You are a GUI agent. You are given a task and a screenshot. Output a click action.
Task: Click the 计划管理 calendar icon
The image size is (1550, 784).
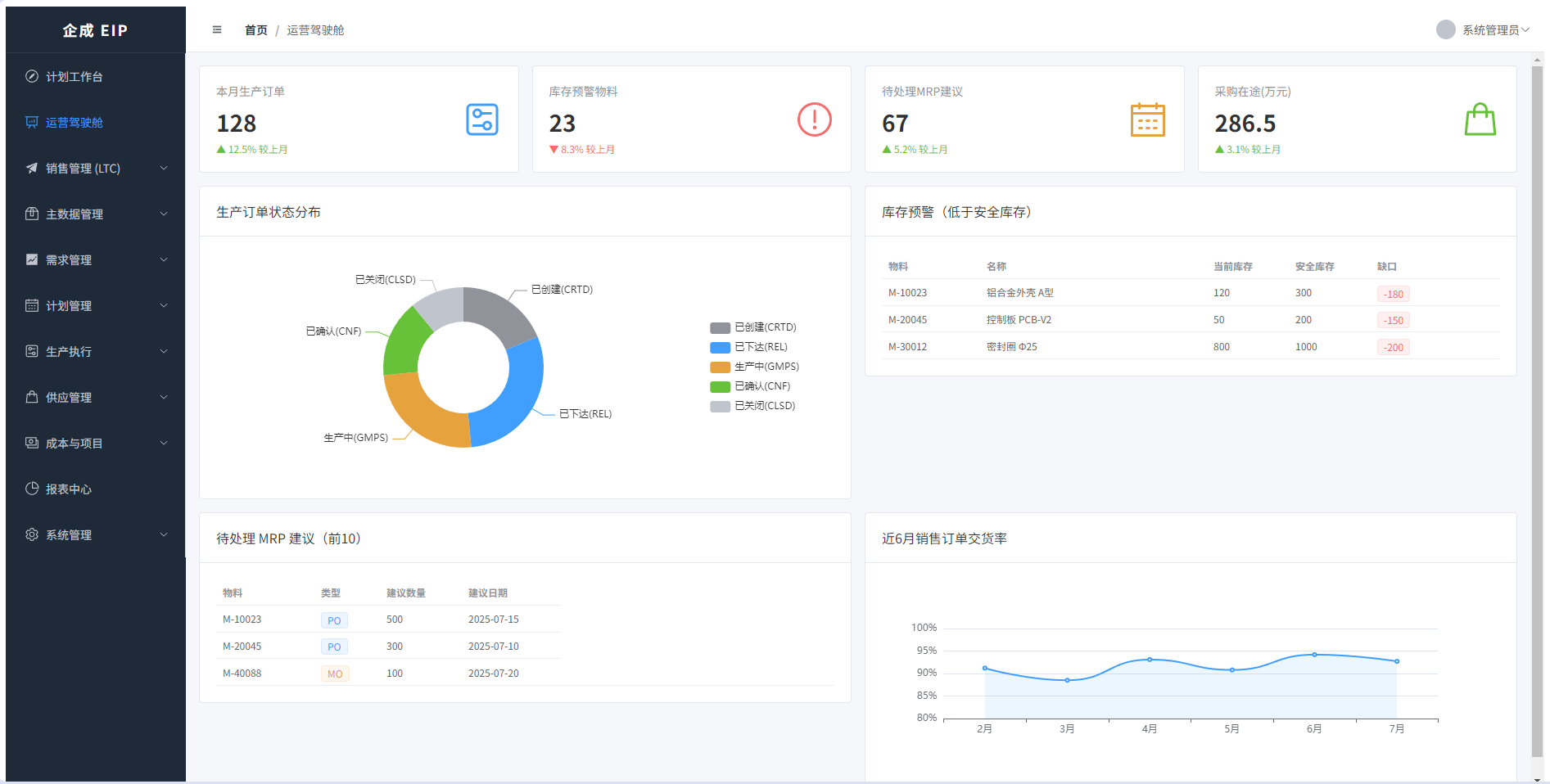32,305
